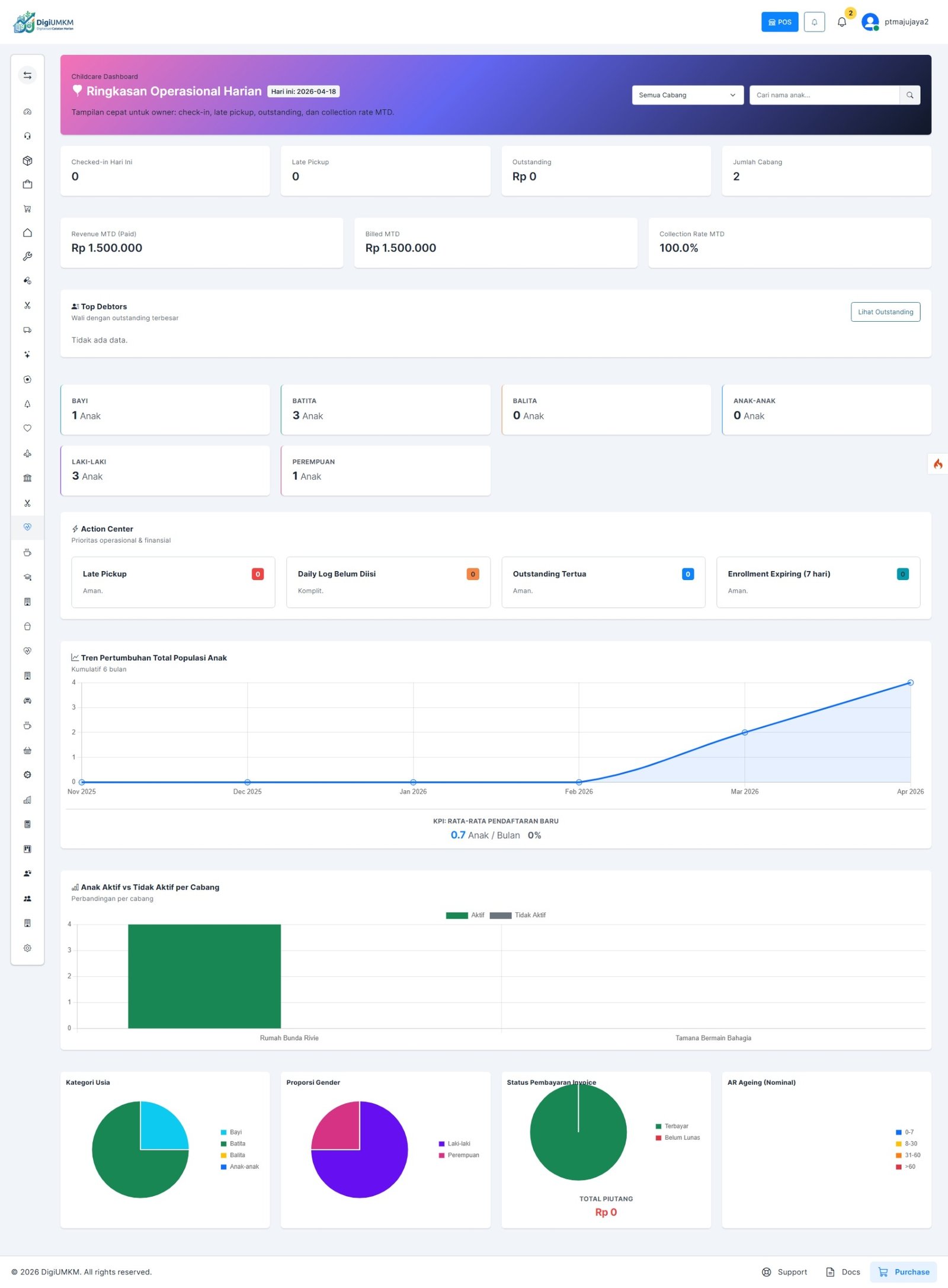
Task: Select the truck icon in sidebar
Action: tap(27, 330)
